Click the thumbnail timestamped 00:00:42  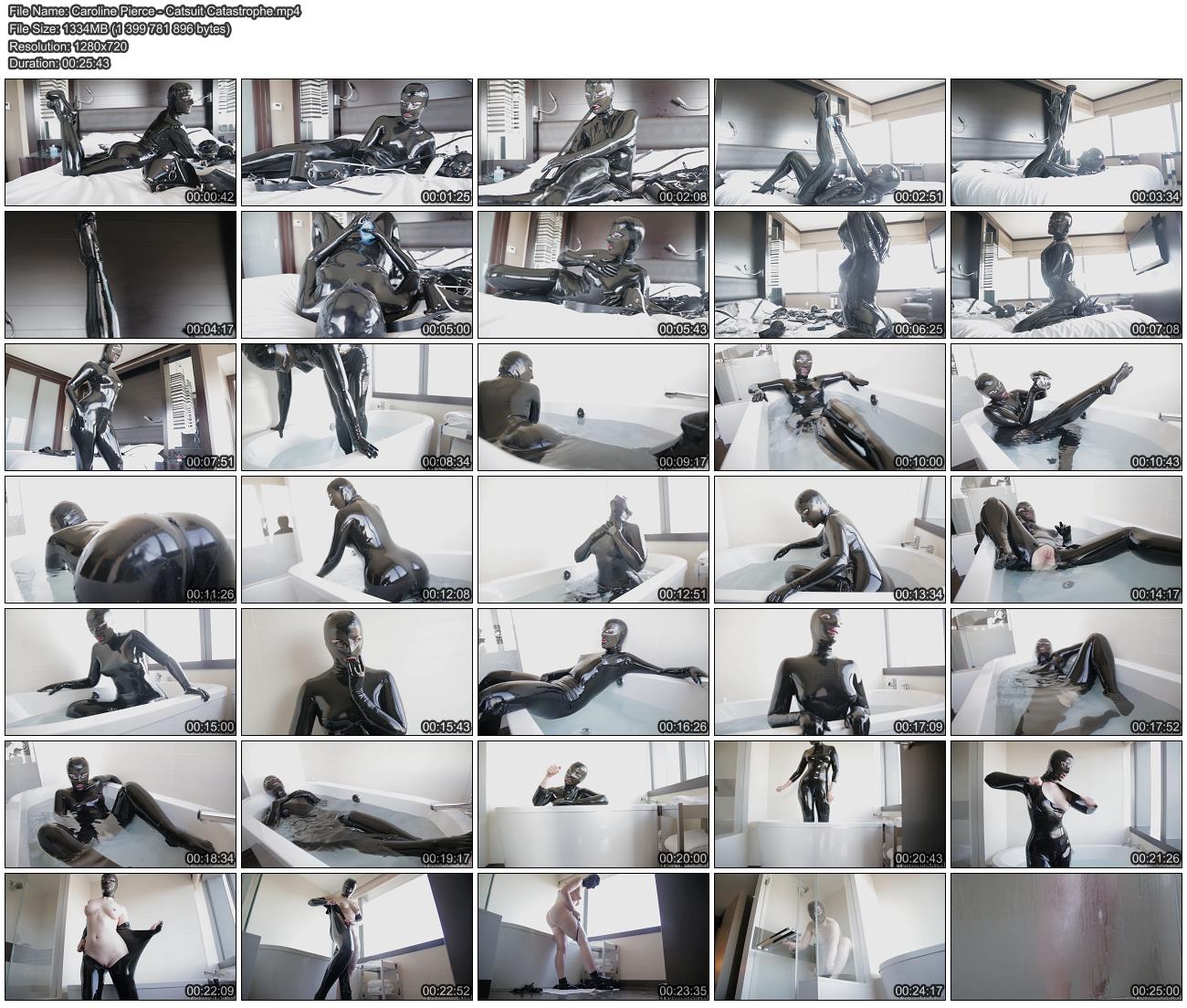point(121,142)
